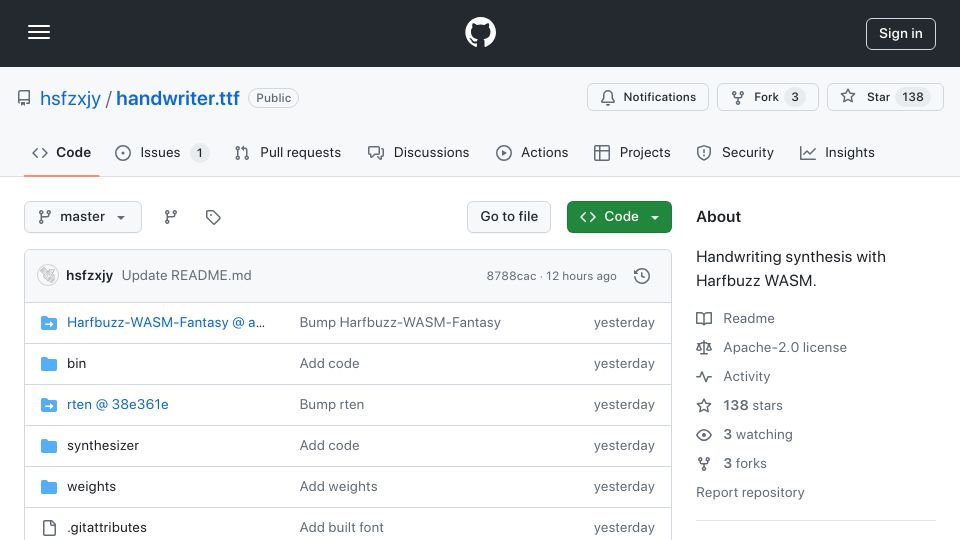The width and height of the screenshot is (960, 540).
Task: Expand the master branch dropdown
Action: [x=83, y=217]
